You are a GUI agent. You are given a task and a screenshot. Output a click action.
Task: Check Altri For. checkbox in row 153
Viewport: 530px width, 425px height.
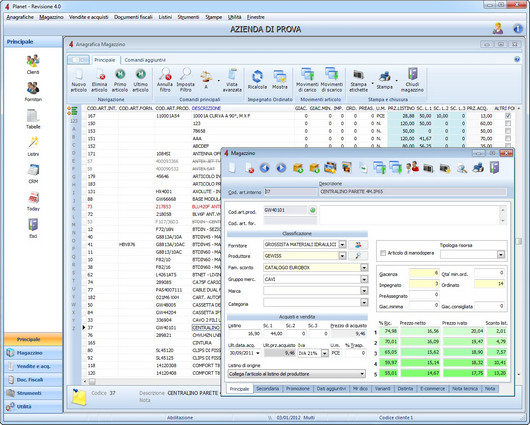click(508, 131)
